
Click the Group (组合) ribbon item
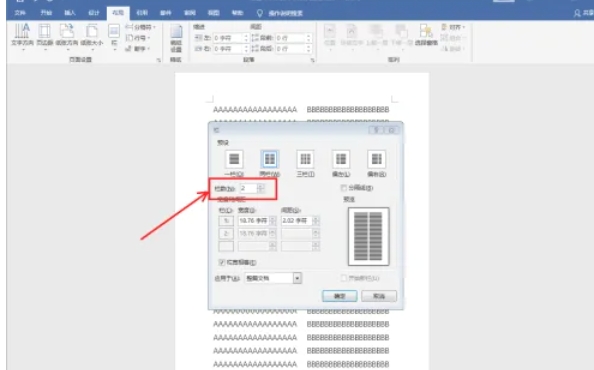(x=453, y=37)
